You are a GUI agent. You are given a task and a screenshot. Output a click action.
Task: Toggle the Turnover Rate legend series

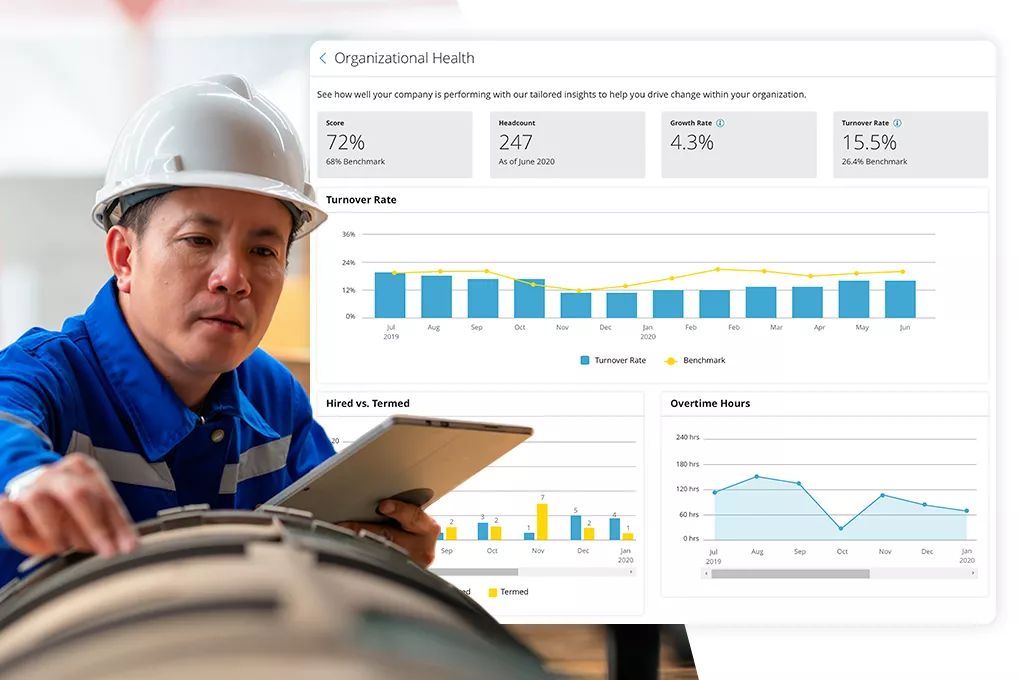612,360
